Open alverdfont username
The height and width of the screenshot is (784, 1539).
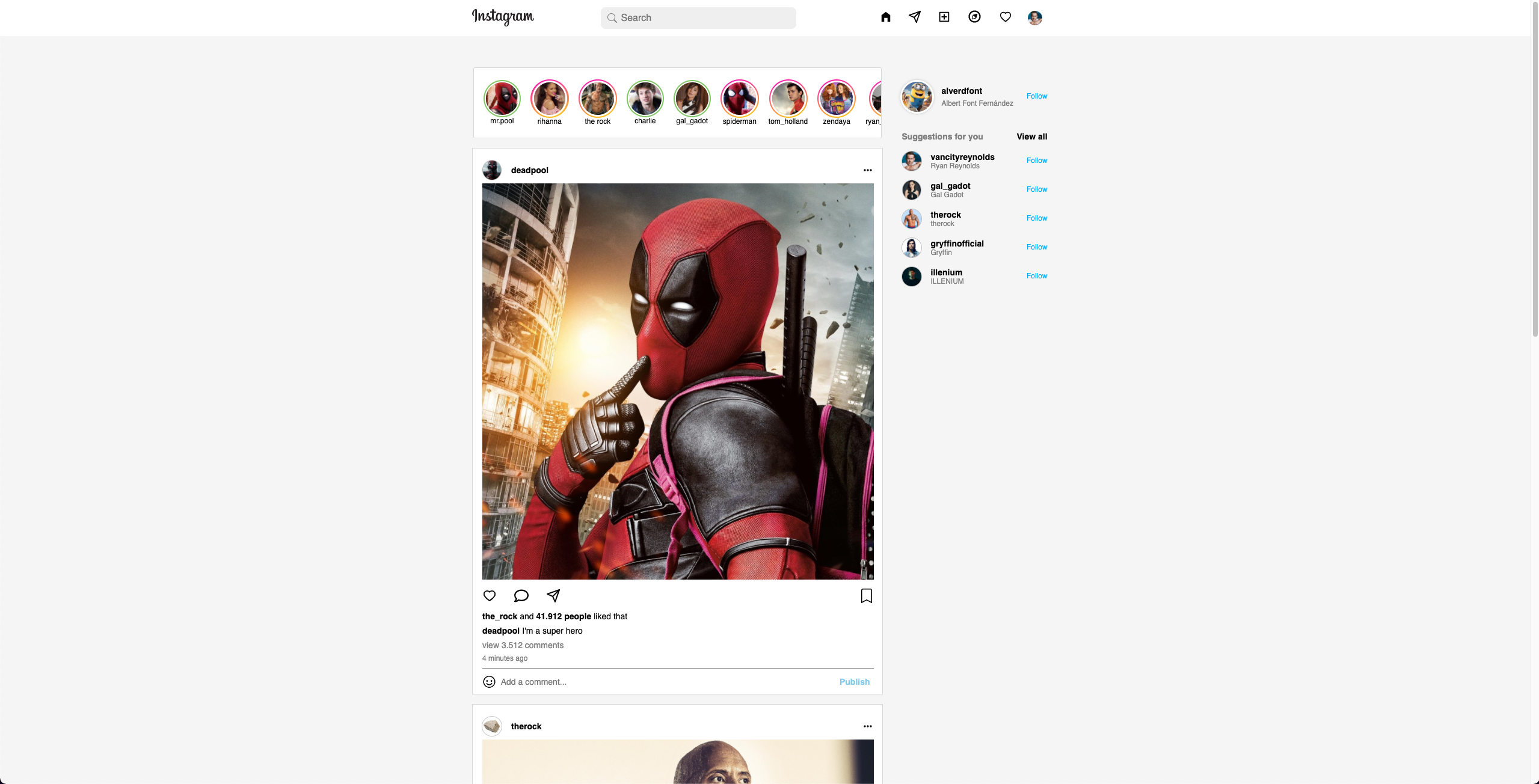point(962,91)
